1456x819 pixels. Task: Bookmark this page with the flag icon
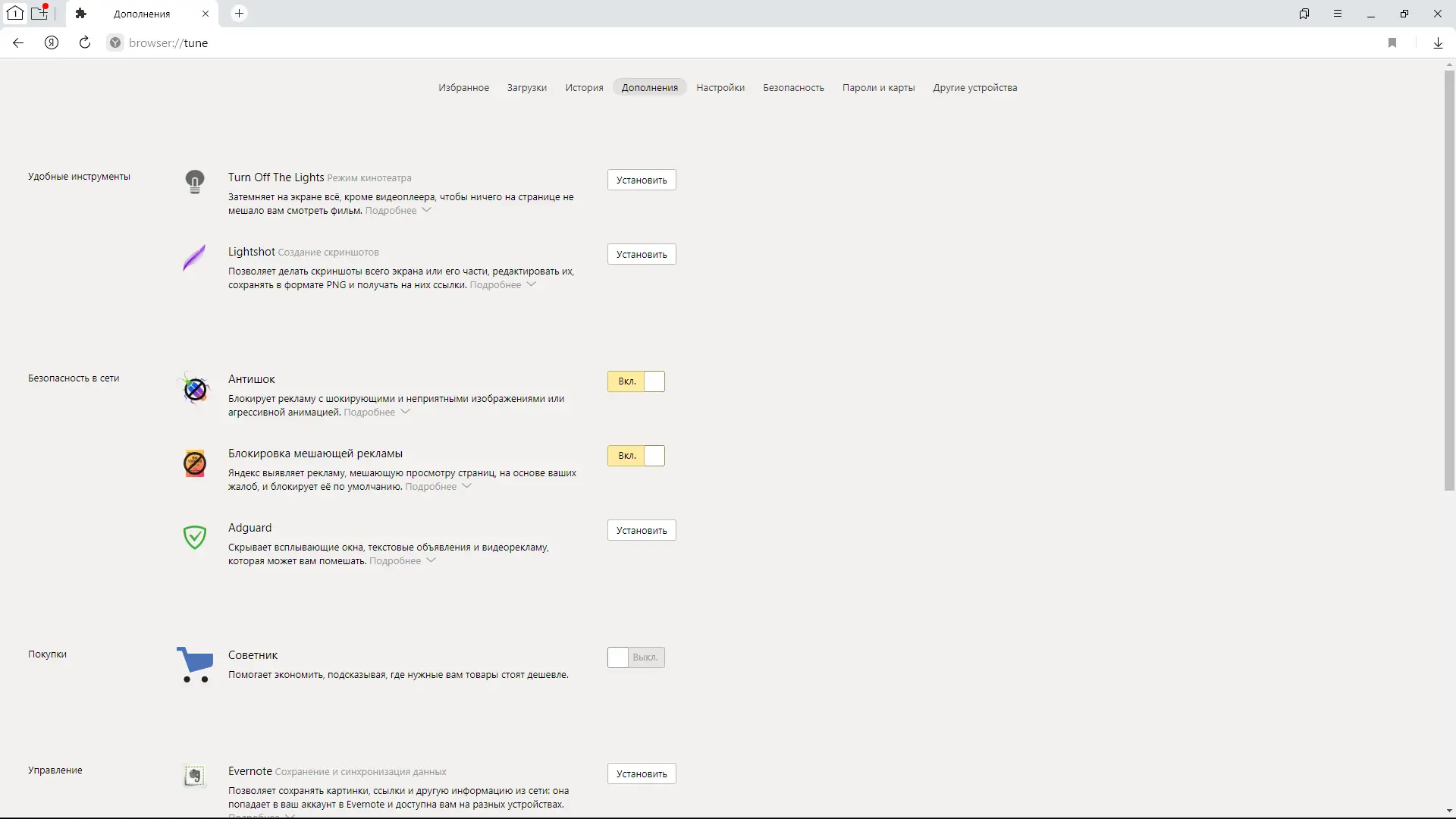click(x=1392, y=43)
